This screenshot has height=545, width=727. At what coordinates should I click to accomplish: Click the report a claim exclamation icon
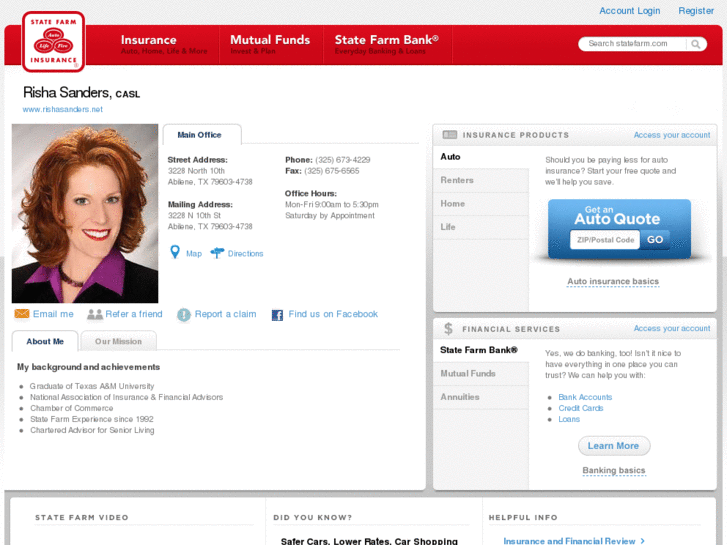pos(184,315)
